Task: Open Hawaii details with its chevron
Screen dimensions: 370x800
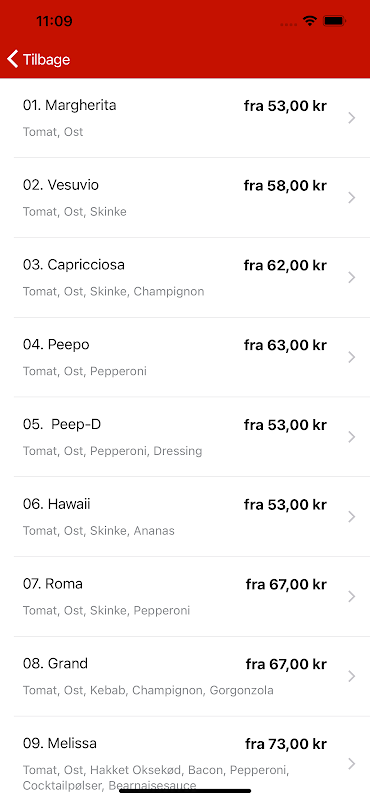Action: (x=352, y=517)
